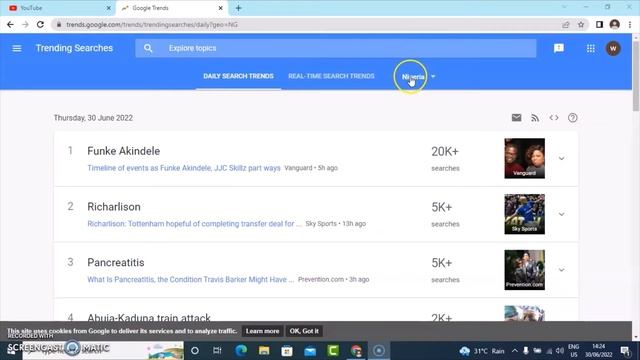Open the Google account avatar W
The image size is (640, 360).
(x=613, y=49)
